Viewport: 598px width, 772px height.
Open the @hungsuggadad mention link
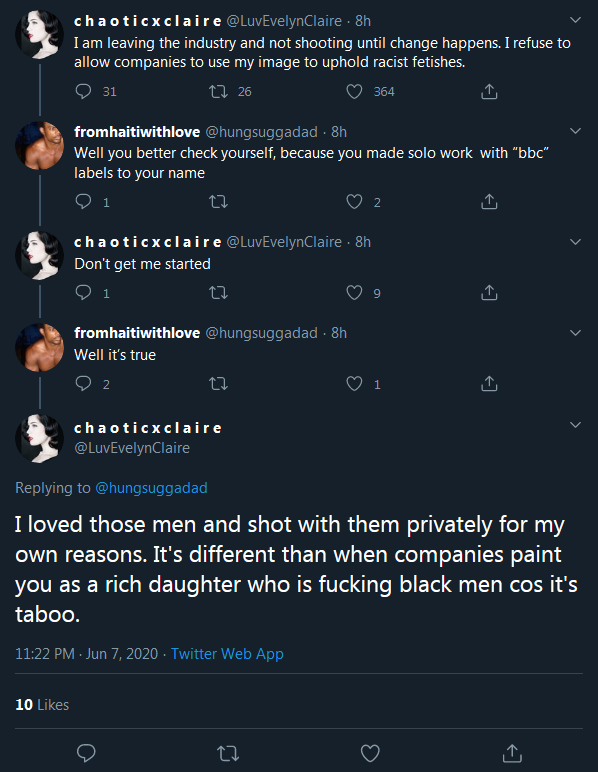point(151,488)
